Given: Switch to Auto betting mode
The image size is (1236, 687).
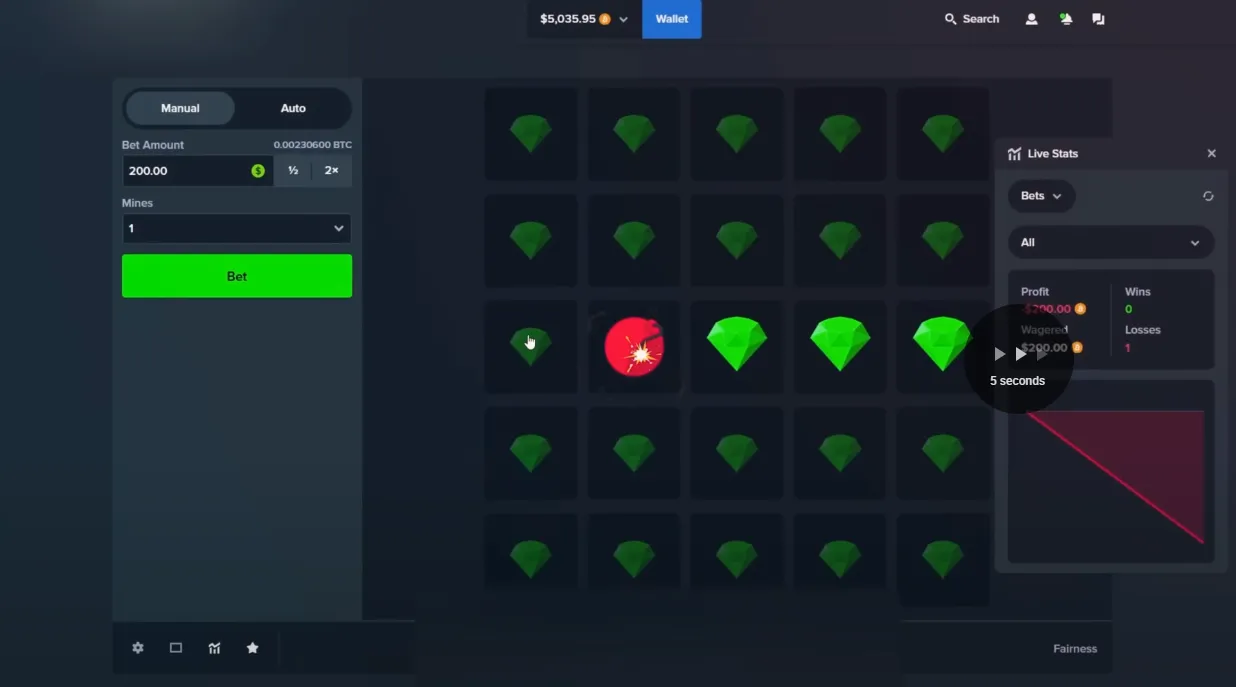Looking at the screenshot, I should [x=293, y=108].
